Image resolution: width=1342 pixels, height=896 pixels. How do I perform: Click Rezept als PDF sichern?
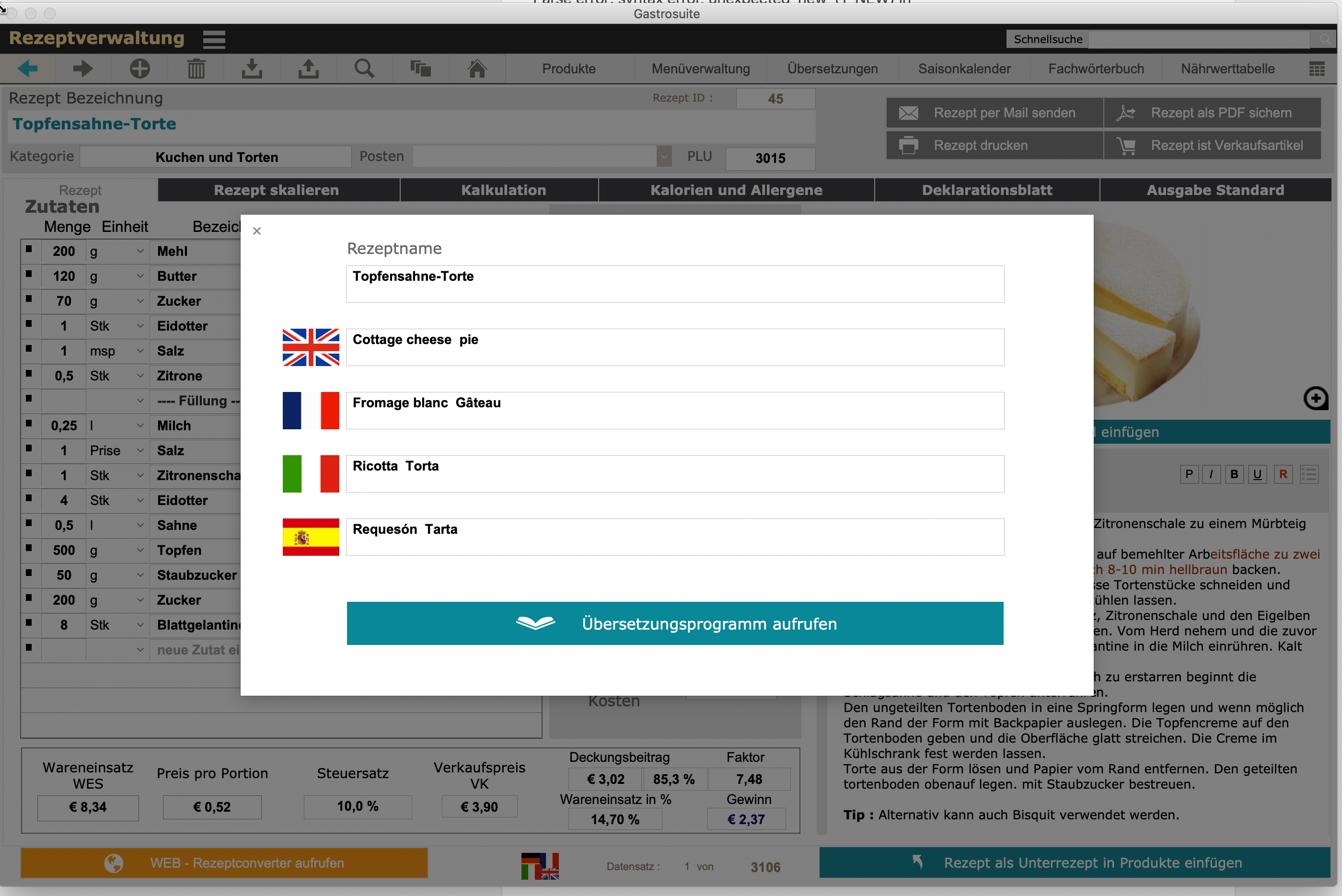pyautogui.click(x=1212, y=113)
